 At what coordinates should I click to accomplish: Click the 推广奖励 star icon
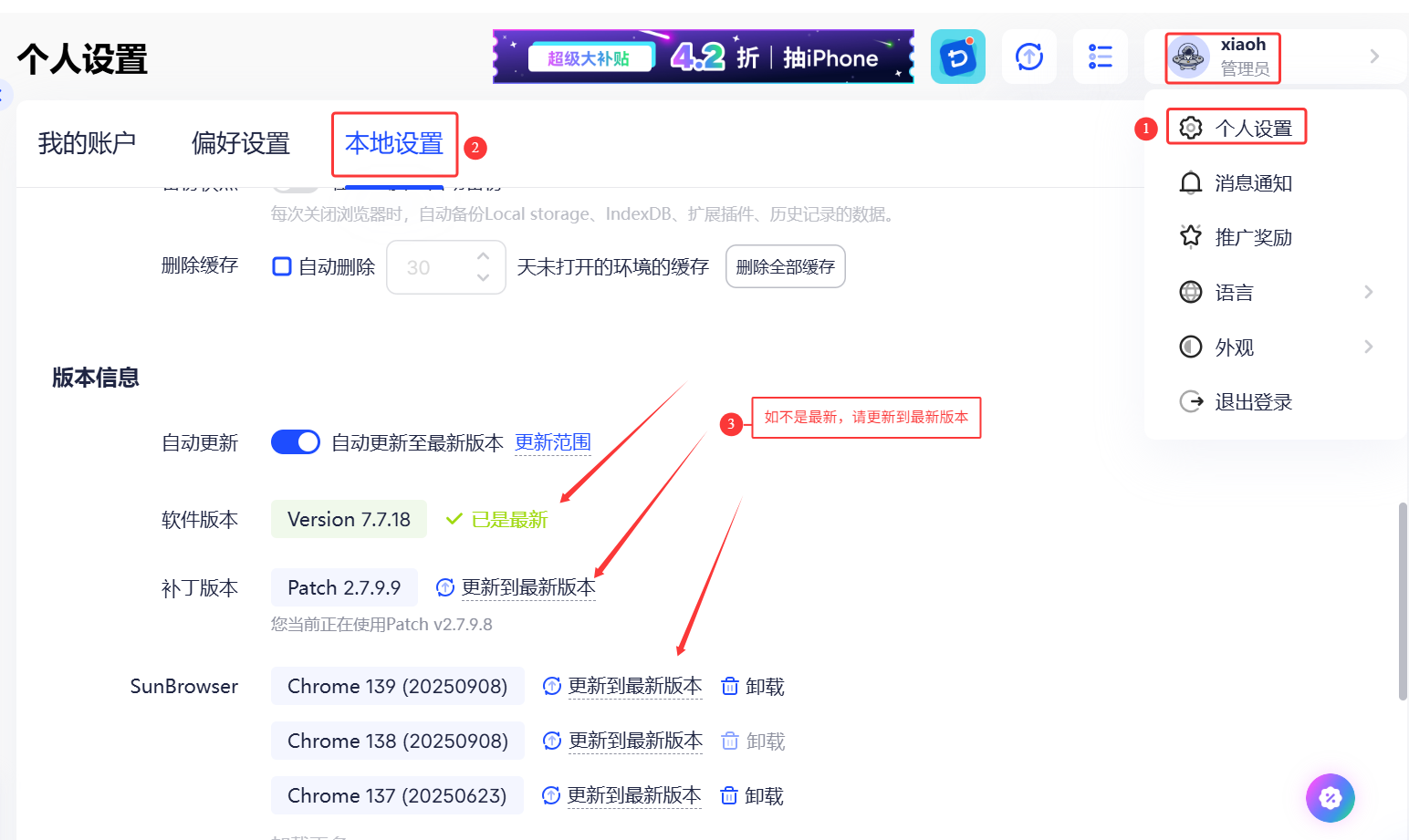tap(1191, 237)
